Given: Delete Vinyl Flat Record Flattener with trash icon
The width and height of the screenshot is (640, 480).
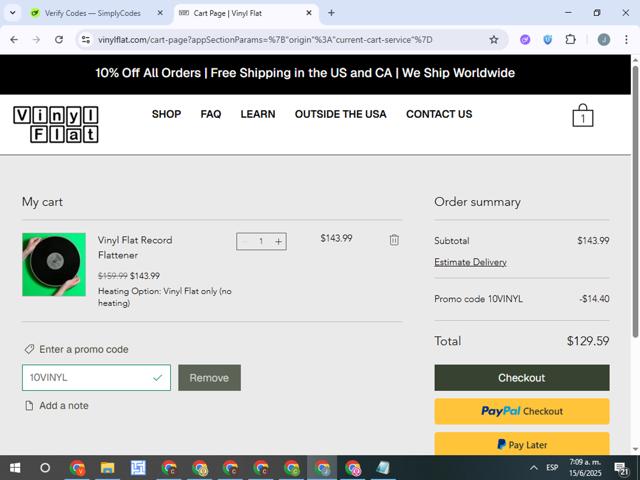Looking at the screenshot, I should (x=394, y=240).
